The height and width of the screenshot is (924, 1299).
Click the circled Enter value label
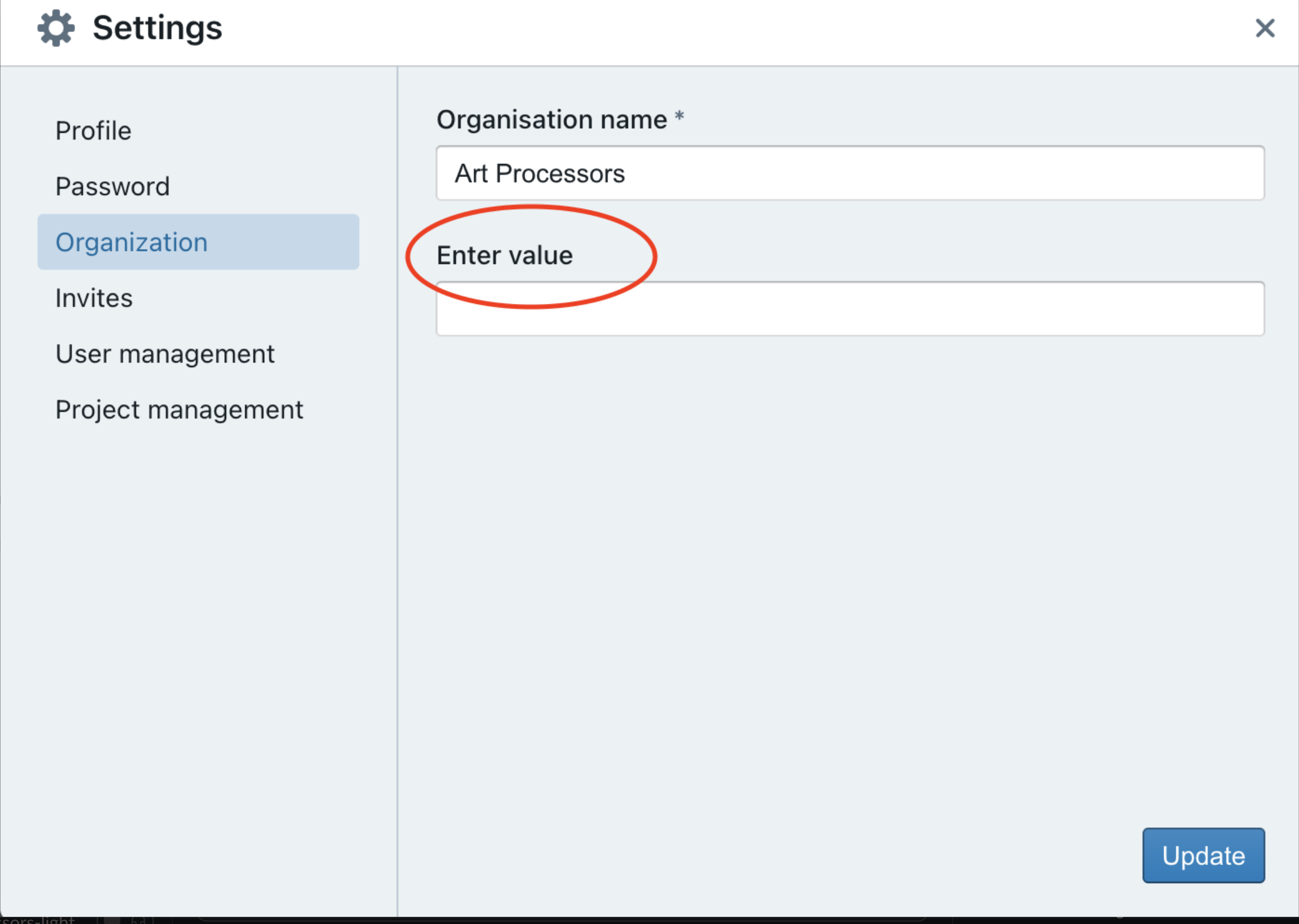pos(504,255)
